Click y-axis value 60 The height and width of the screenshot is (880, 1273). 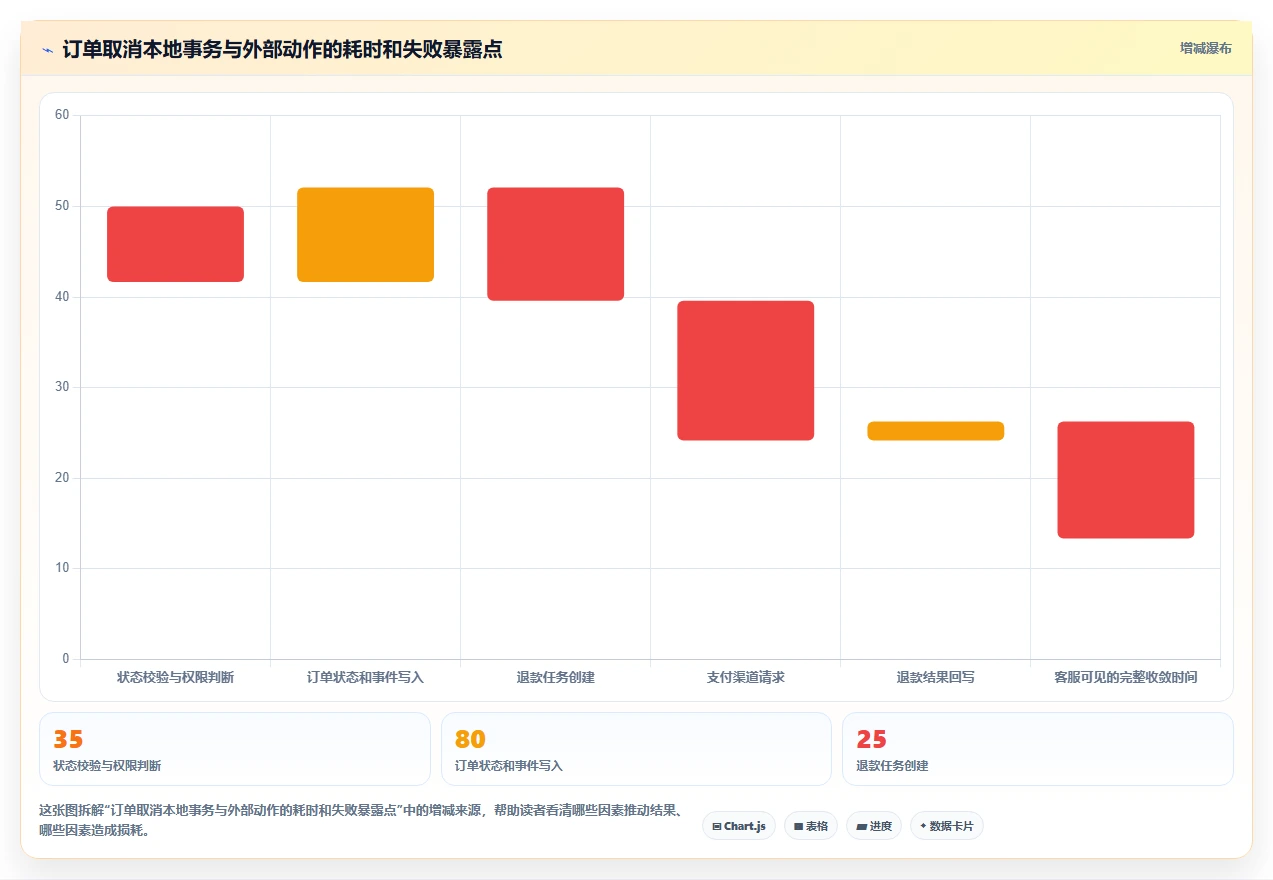point(62,115)
